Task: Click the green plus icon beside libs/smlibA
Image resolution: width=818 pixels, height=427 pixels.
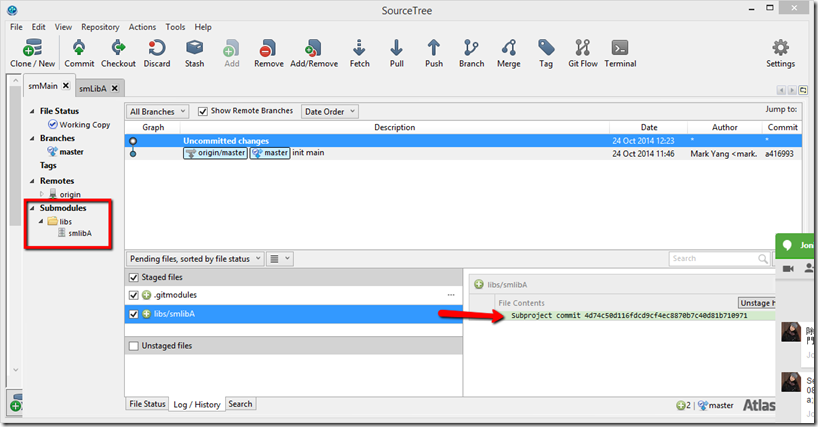Action: (147, 314)
